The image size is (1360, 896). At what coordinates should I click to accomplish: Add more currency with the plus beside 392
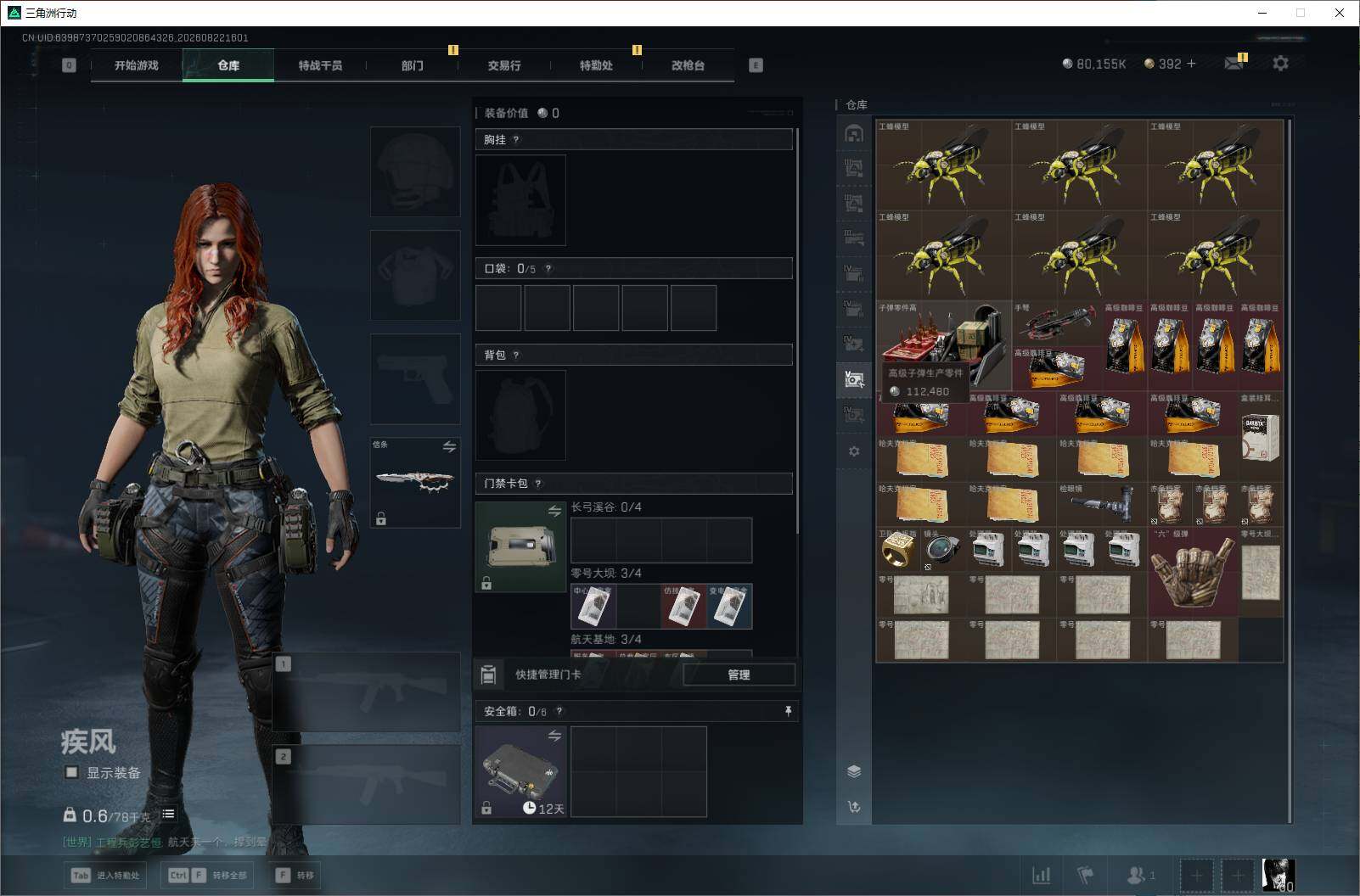click(x=1191, y=64)
